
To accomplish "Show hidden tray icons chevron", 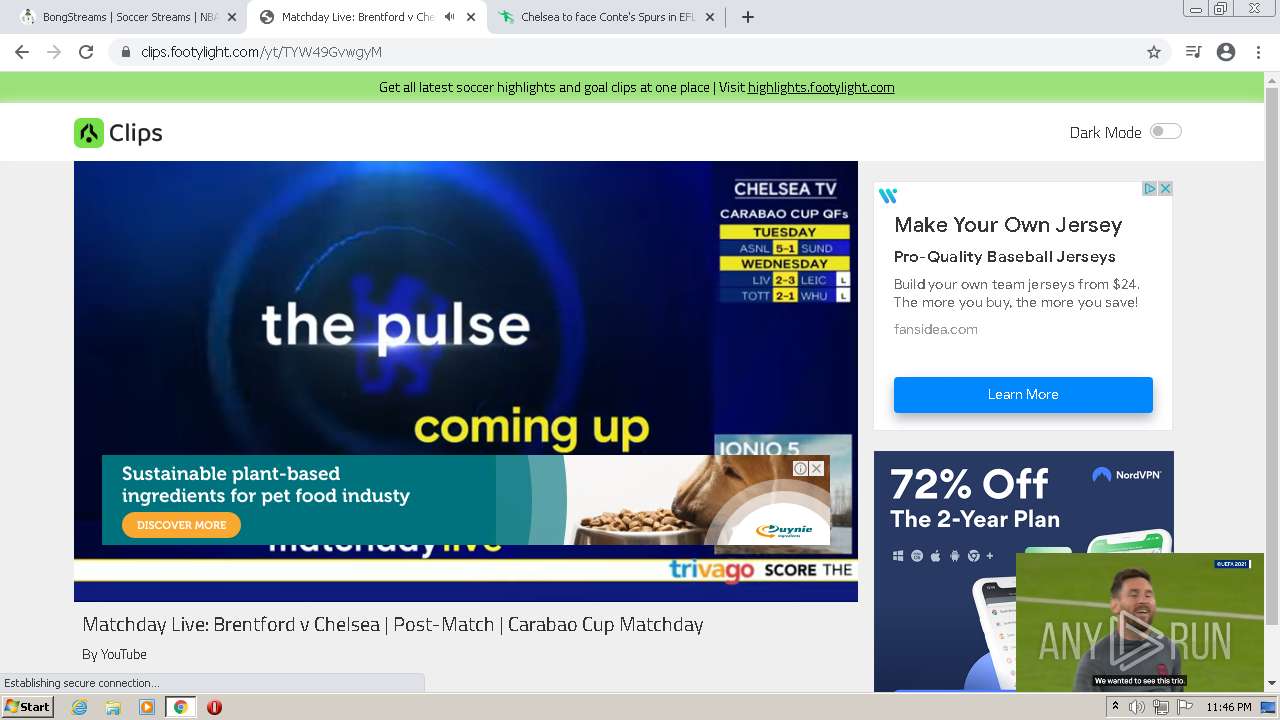I will tap(1116, 707).
